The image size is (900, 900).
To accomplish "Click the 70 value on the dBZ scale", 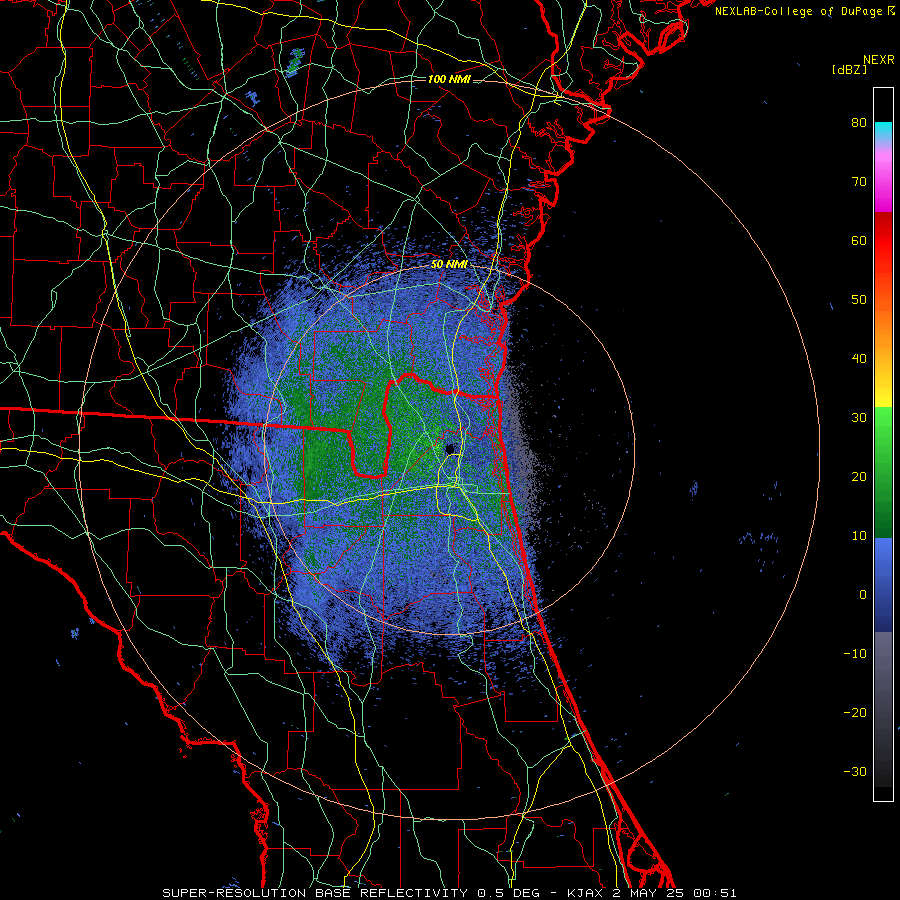I will coord(859,181).
